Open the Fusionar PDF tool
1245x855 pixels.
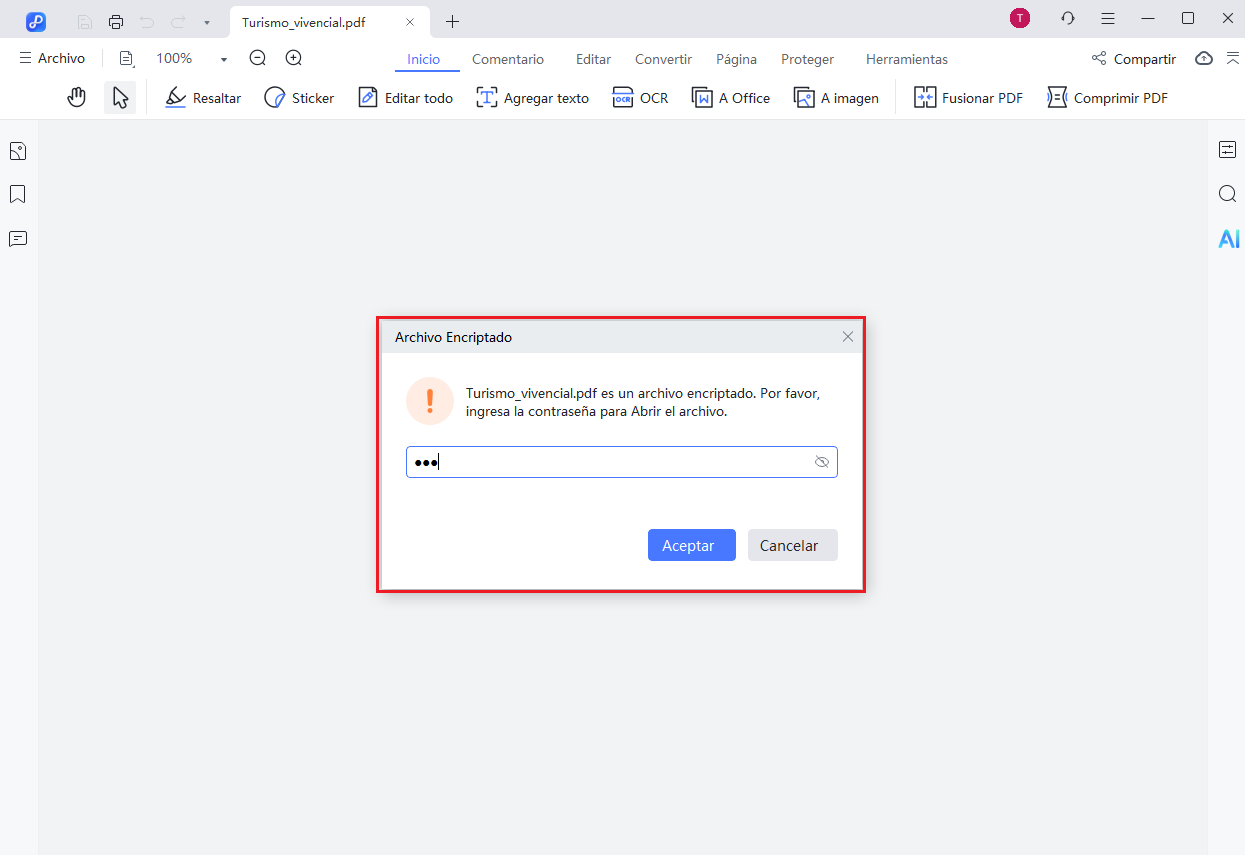[x=966, y=97]
